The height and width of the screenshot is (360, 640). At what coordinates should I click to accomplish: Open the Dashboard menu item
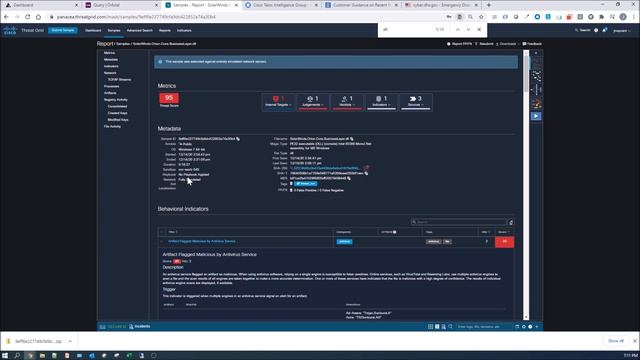tap(93, 31)
